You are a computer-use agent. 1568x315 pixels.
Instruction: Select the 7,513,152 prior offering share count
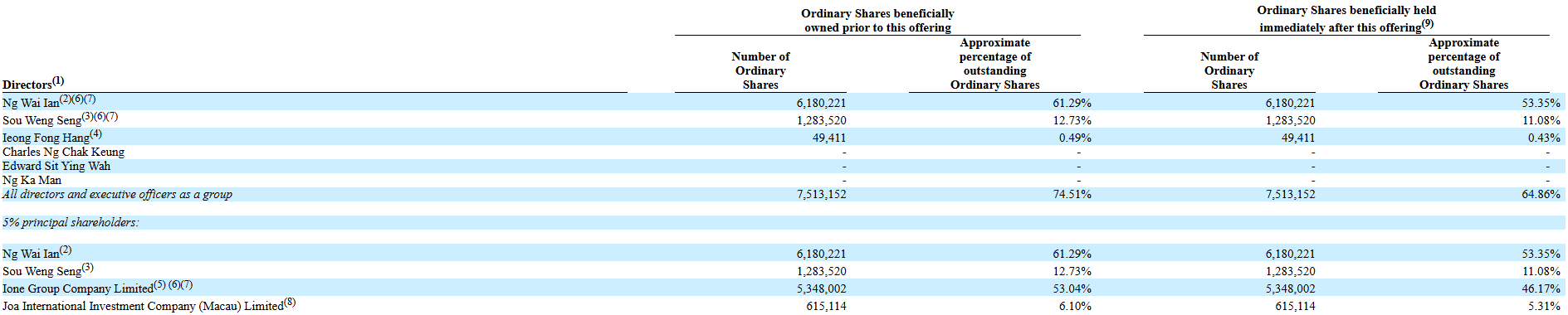822,194
